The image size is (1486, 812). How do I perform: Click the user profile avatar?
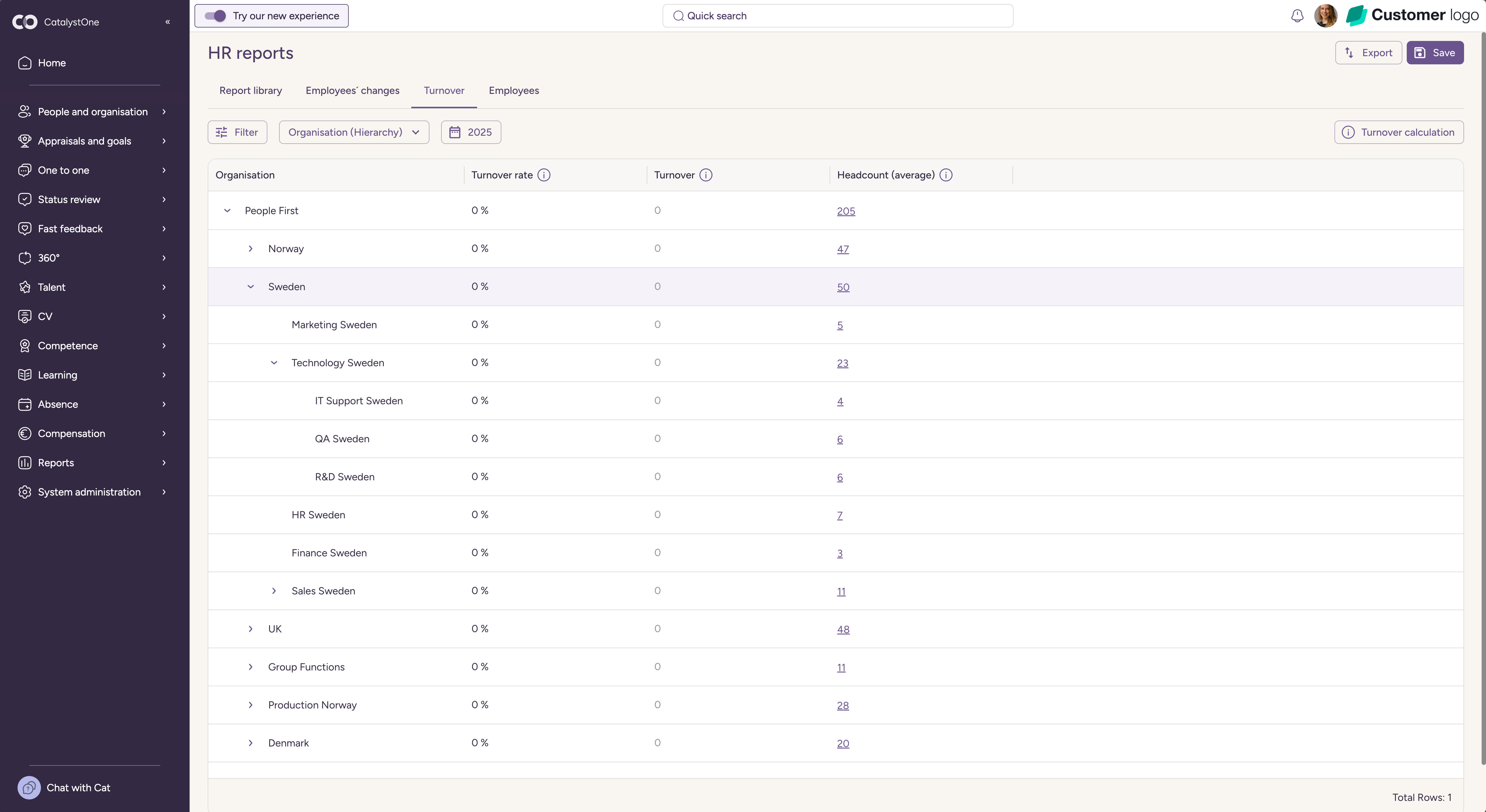(x=1325, y=16)
